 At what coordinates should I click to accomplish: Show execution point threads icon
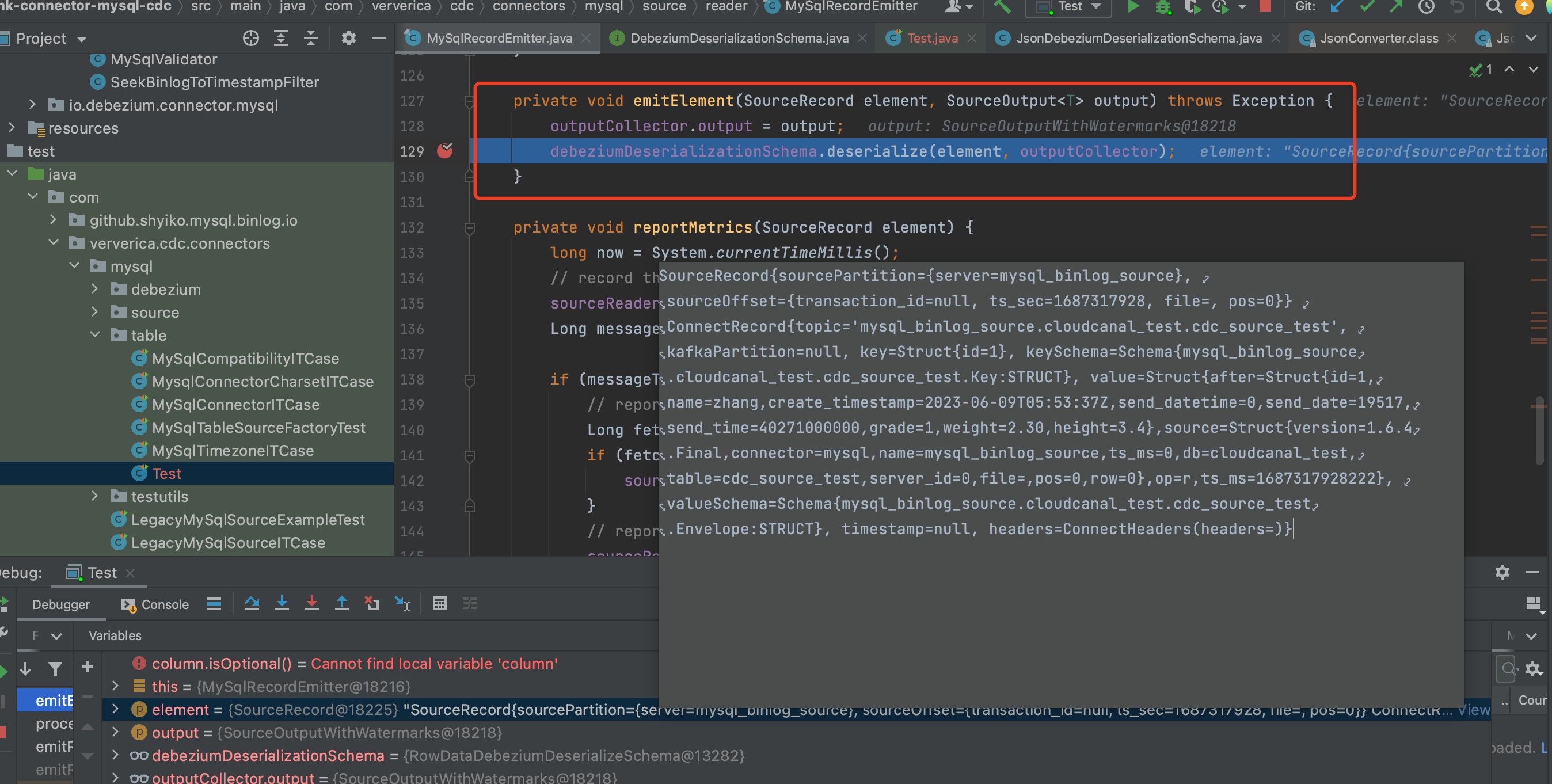[214, 604]
